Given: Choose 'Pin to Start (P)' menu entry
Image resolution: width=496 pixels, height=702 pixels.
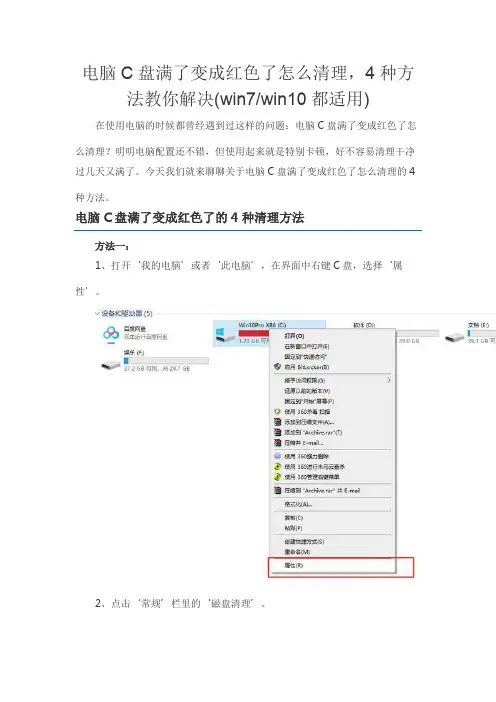Looking at the screenshot, I should (x=332, y=401).
